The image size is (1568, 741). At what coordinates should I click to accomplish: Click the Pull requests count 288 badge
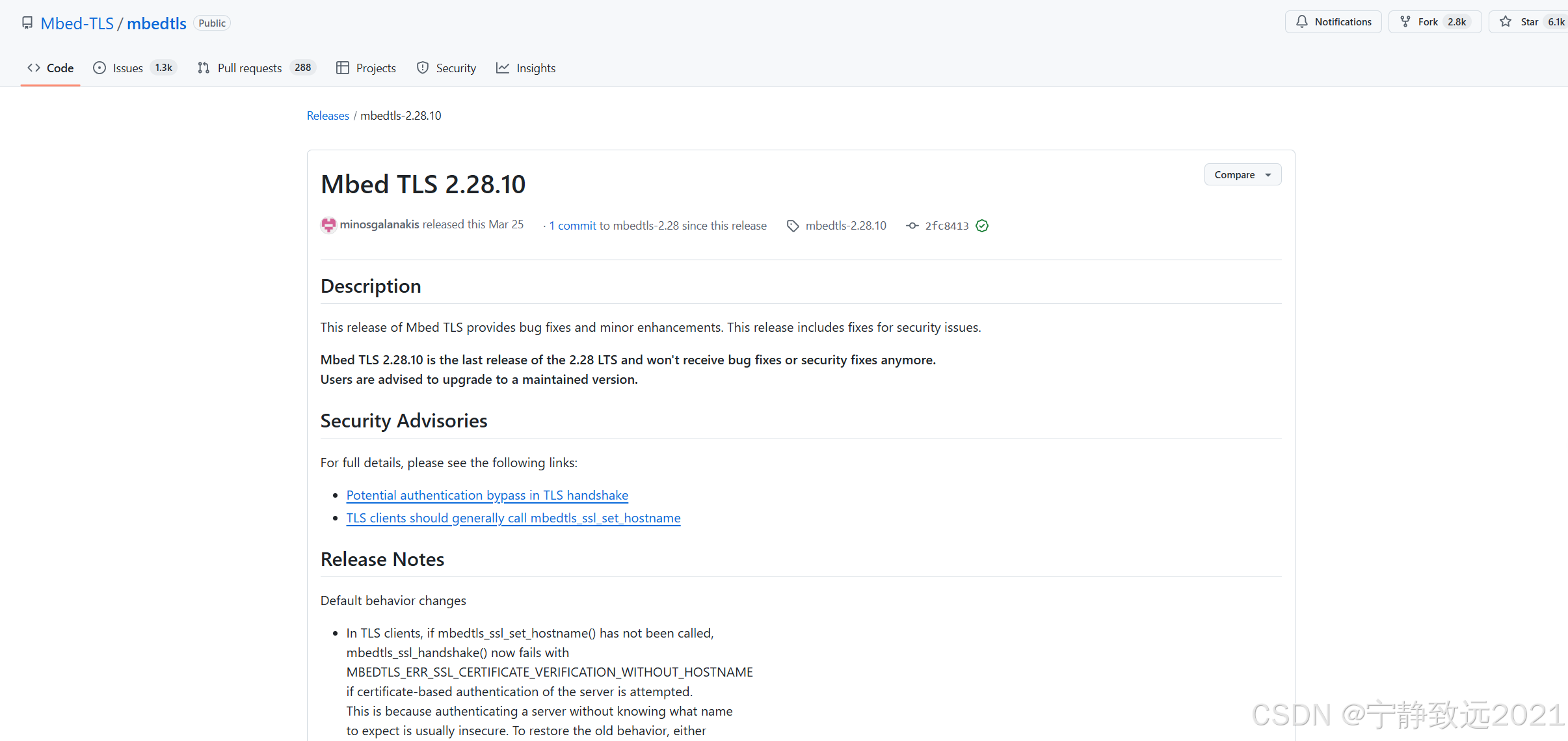pyautogui.click(x=302, y=68)
